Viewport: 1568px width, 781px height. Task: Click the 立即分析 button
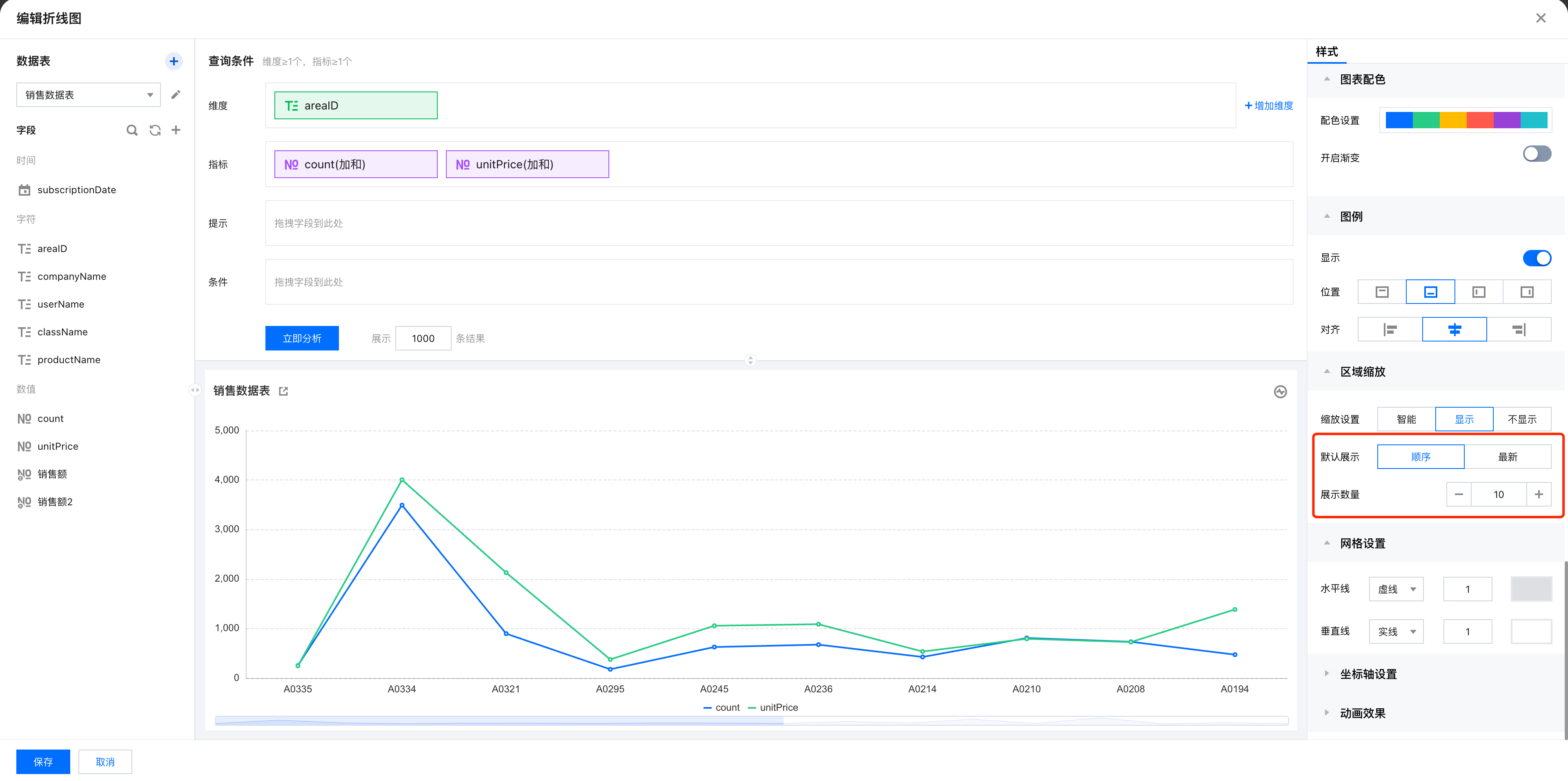302,339
